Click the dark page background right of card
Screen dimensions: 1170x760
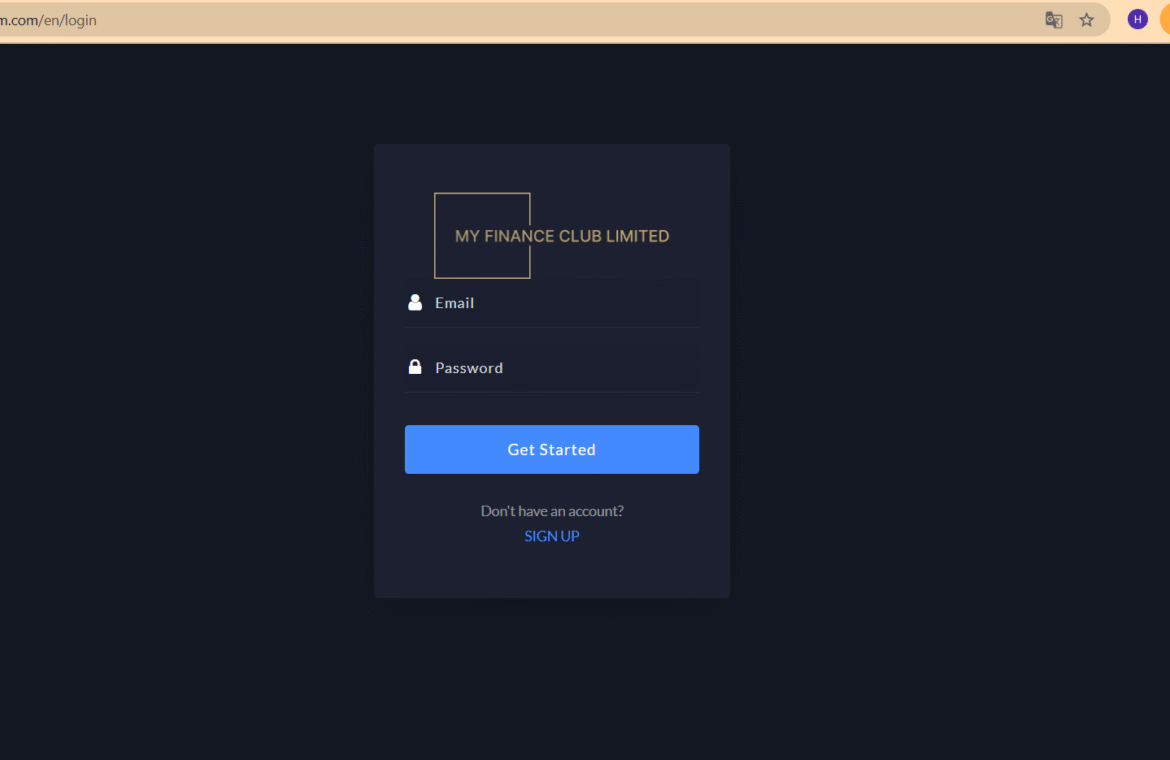point(948,373)
